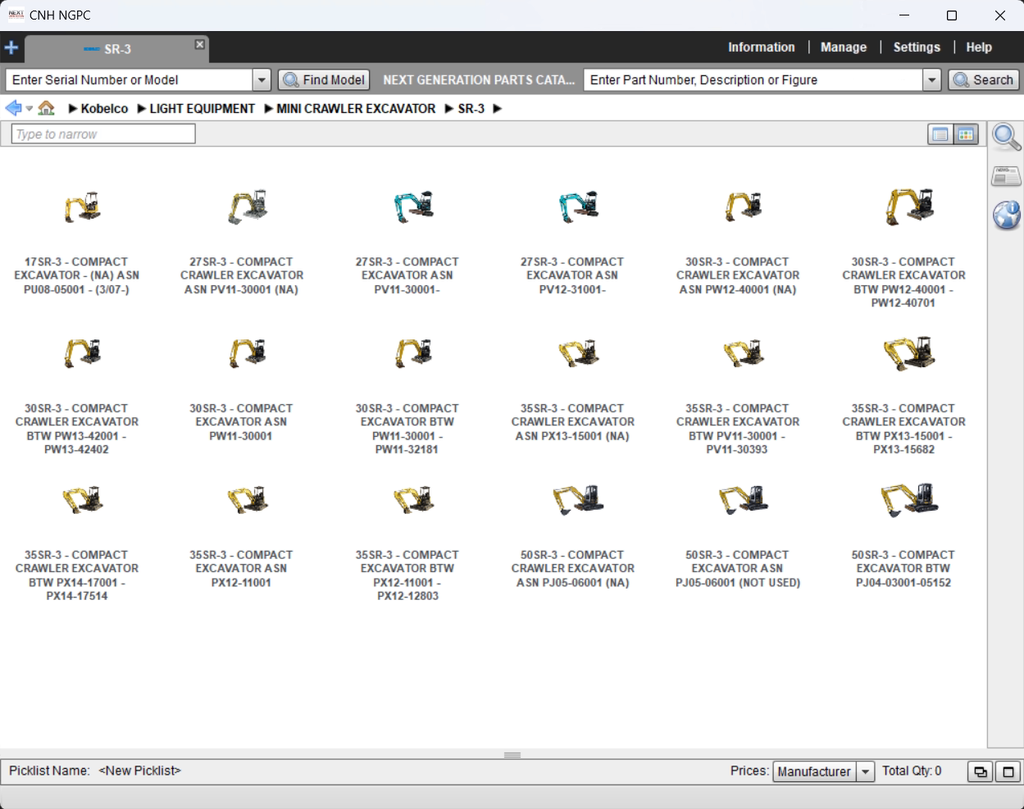Click the picklist panel splitter handle
1024x809 pixels.
[x=512, y=755]
